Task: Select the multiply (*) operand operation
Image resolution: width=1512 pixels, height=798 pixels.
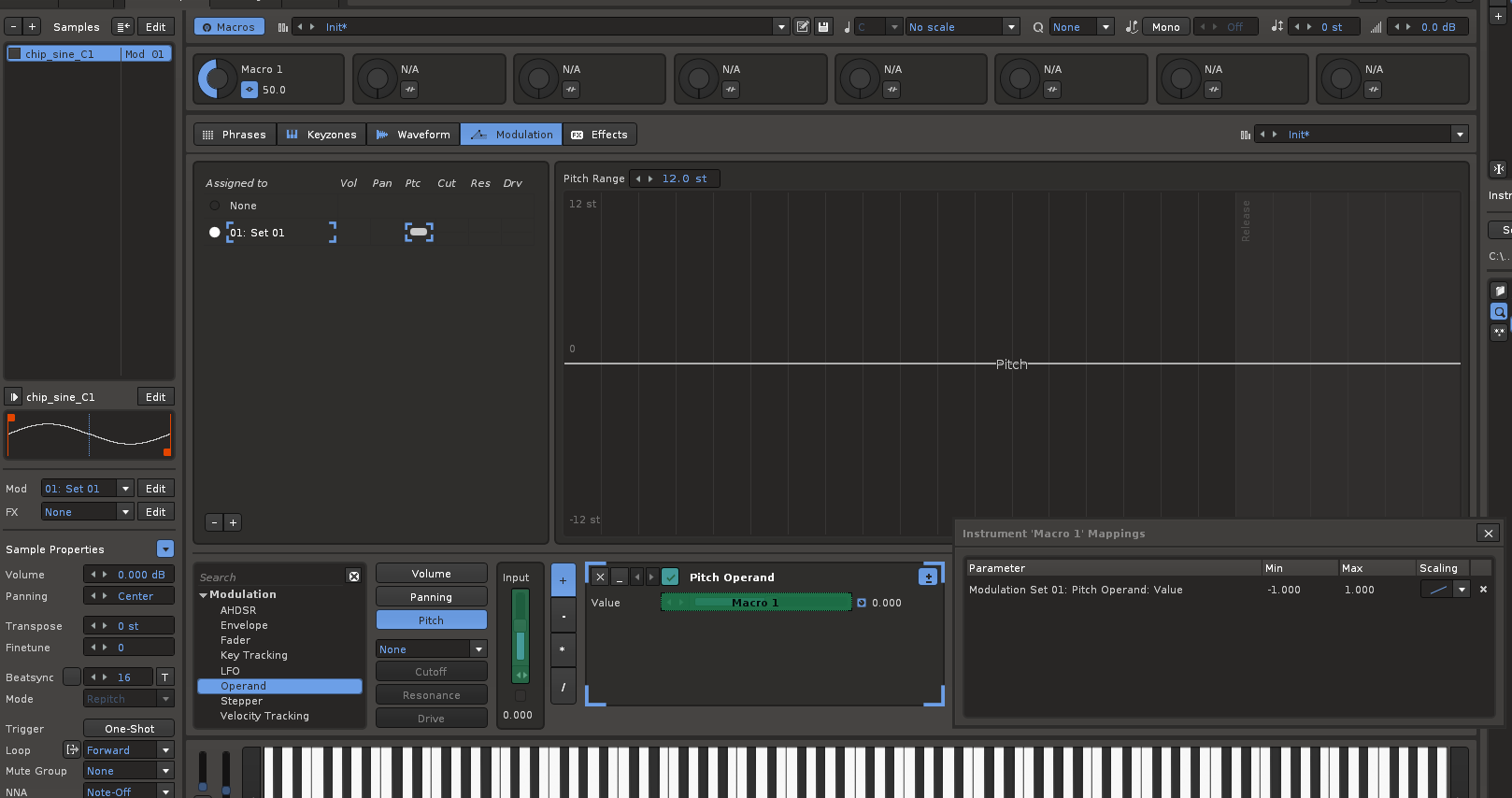Action: 563,649
